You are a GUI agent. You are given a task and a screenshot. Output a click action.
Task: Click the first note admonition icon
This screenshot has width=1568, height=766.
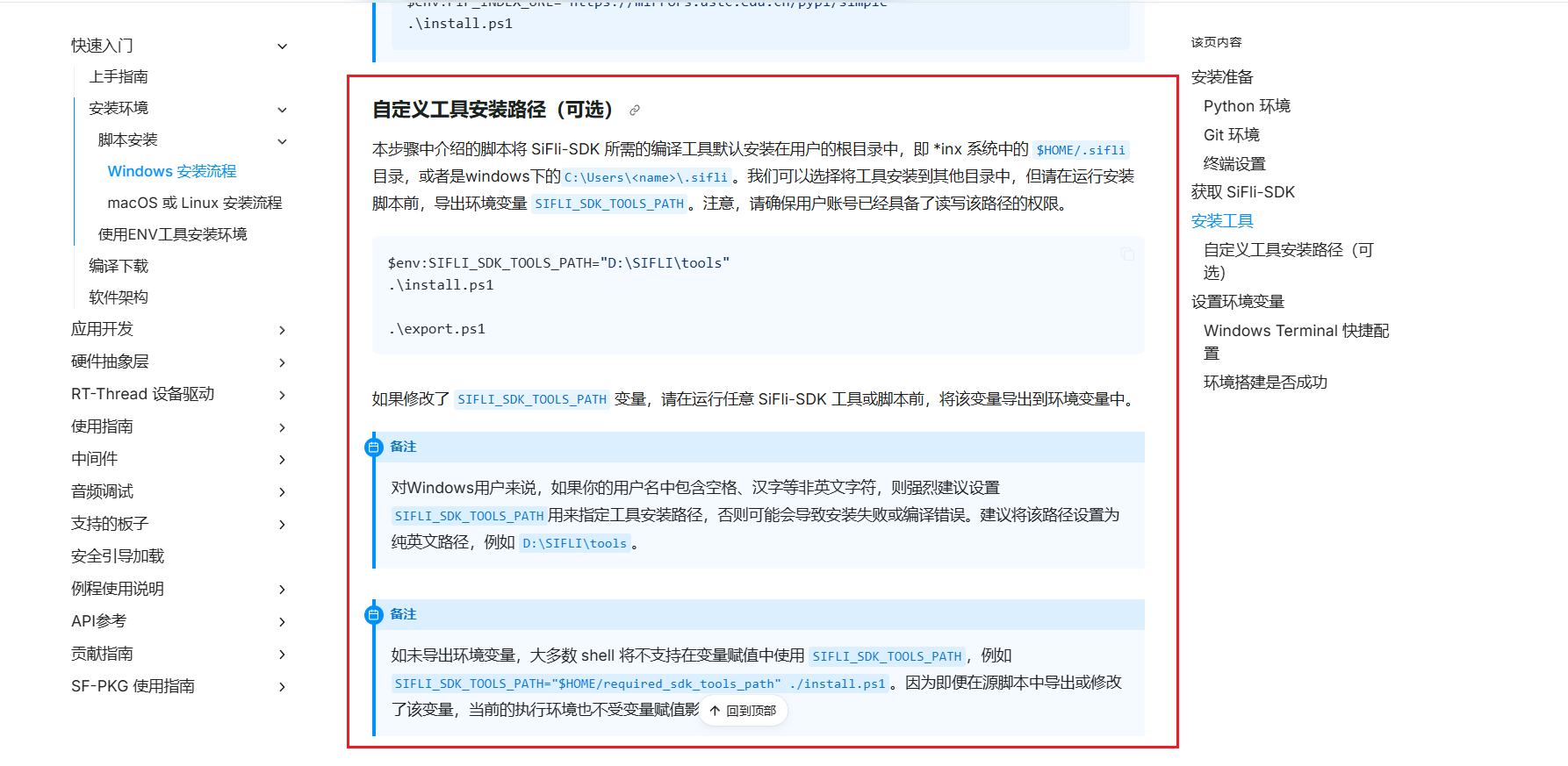point(374,447)
